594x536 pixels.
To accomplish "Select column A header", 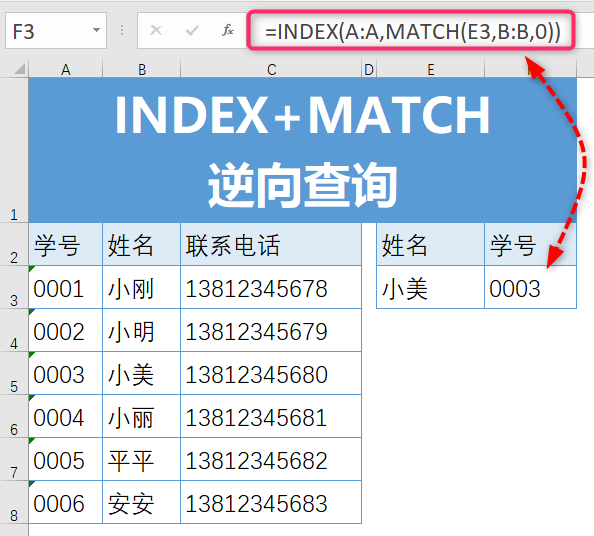I will 66,69.
